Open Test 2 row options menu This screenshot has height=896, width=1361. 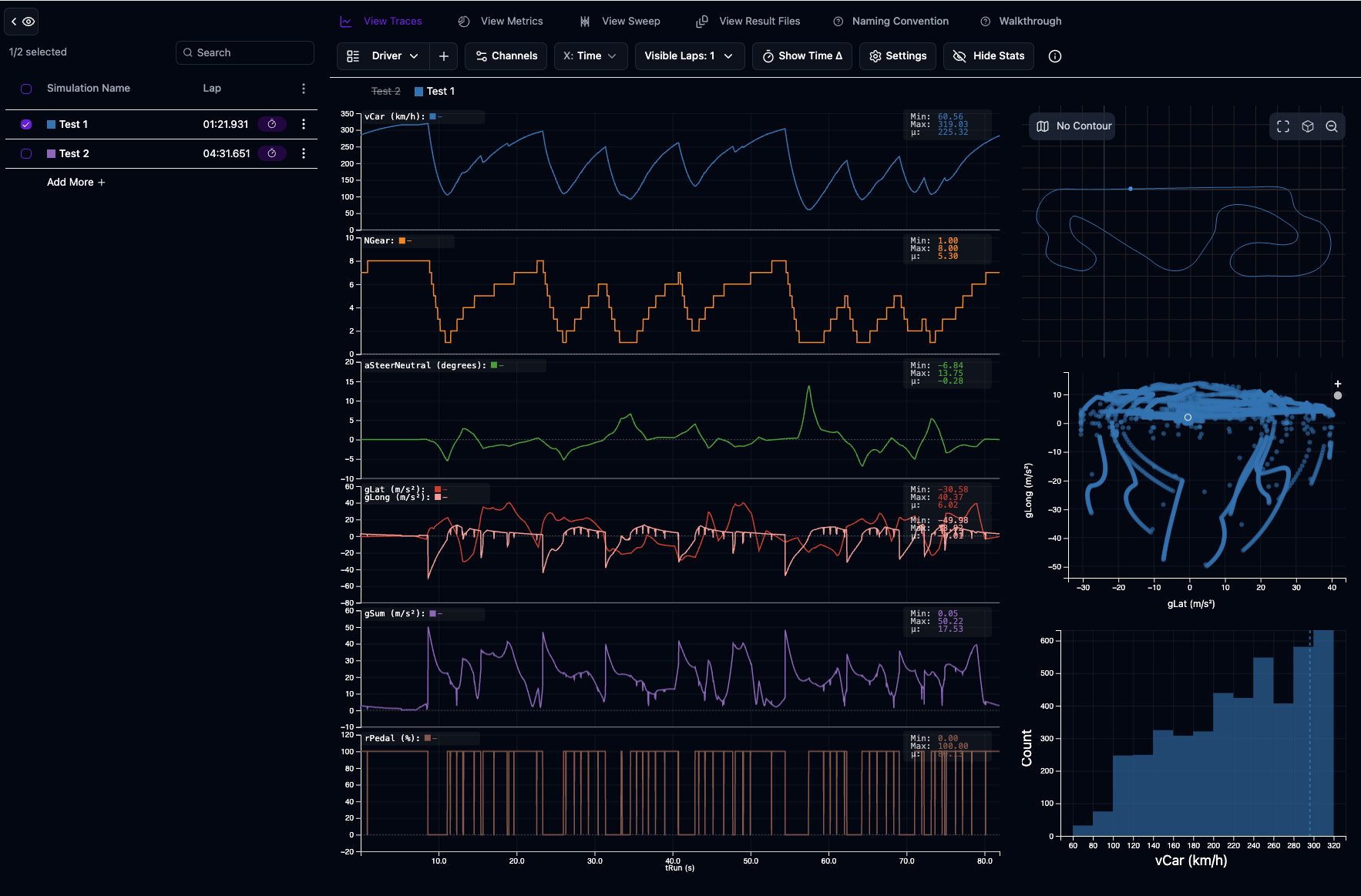coord(304,153)
